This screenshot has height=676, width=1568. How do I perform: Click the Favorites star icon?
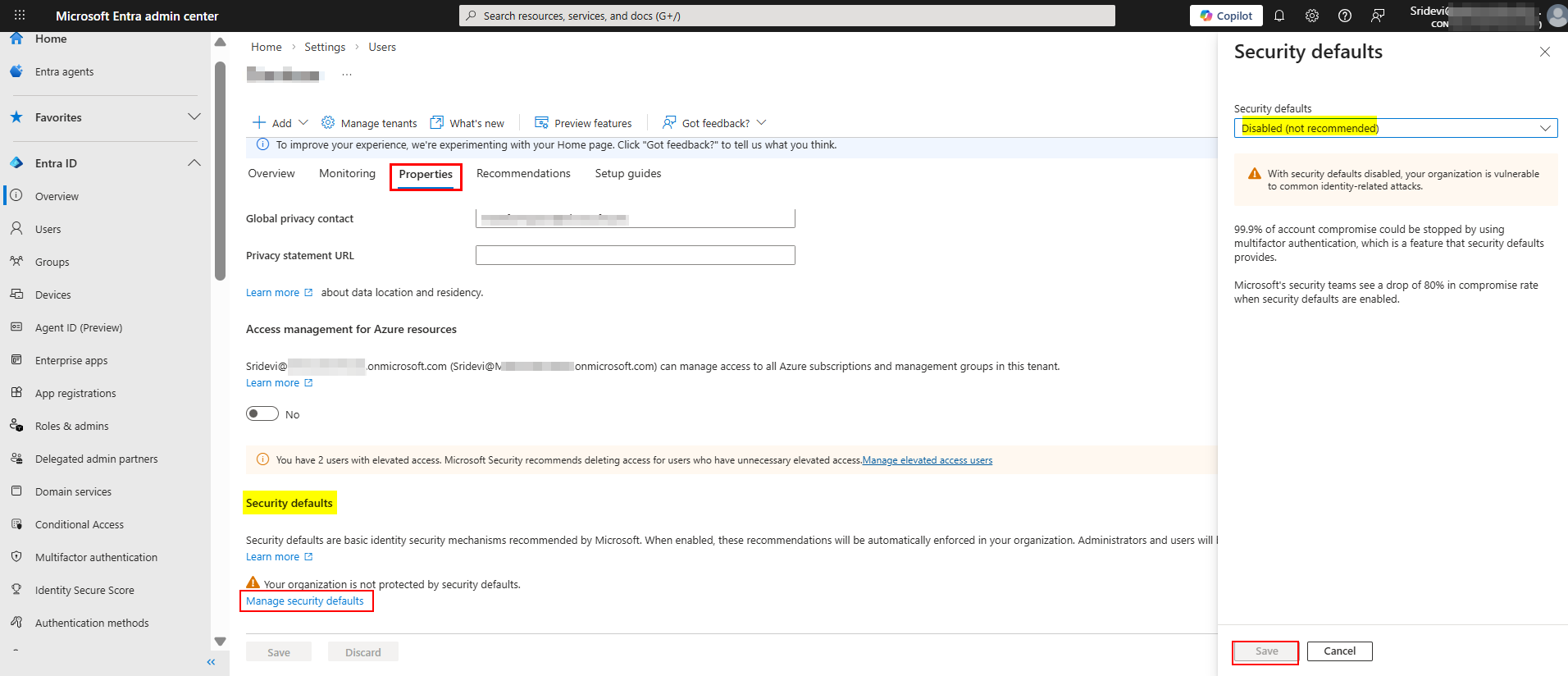(16, 117)
